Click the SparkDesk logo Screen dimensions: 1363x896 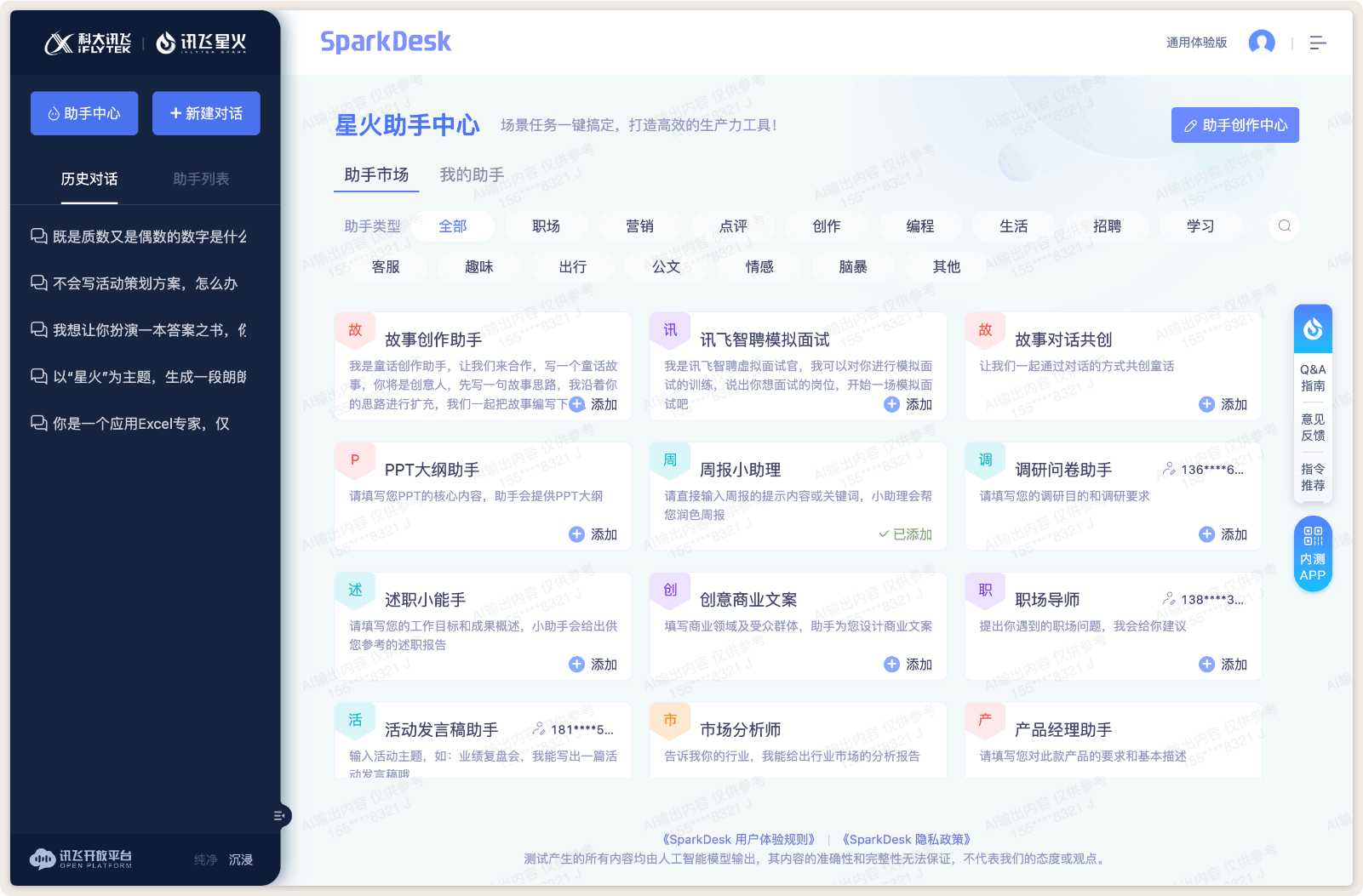tap(385, 41)
